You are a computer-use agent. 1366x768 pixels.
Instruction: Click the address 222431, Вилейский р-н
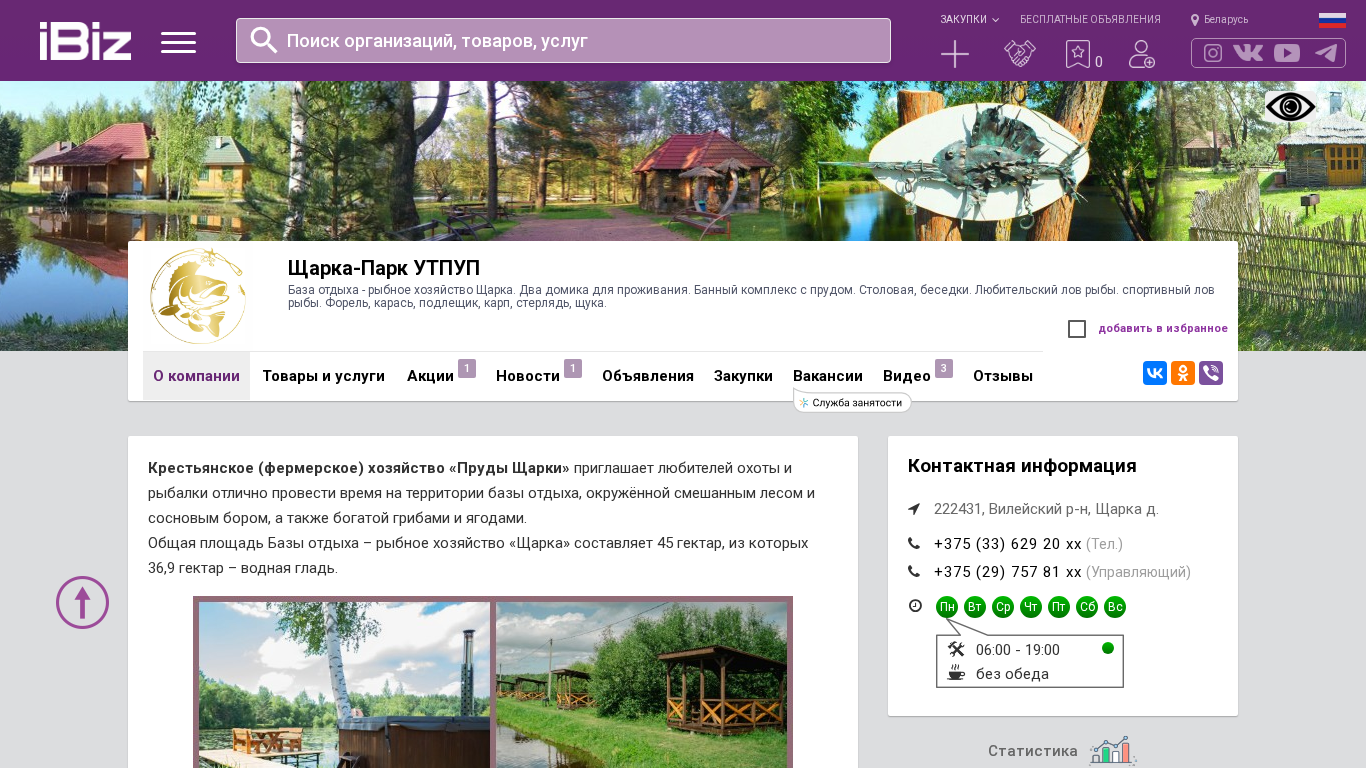point(1046,509)
